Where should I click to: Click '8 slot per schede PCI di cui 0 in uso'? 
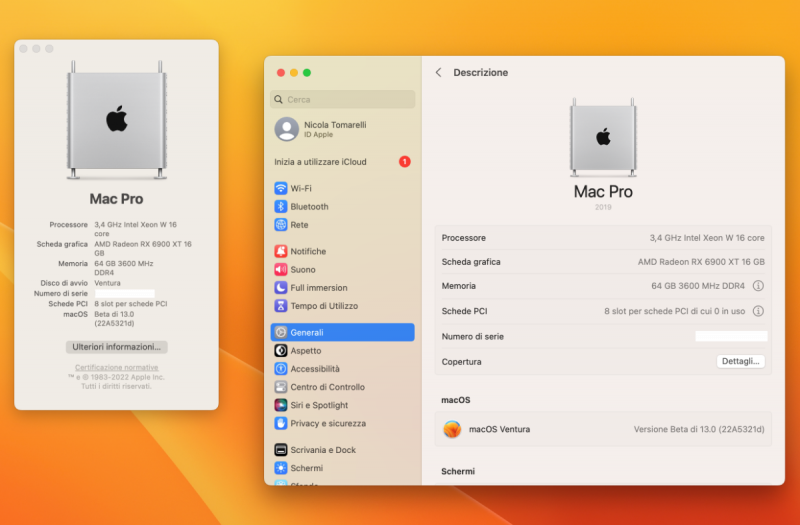click(674, 311)
